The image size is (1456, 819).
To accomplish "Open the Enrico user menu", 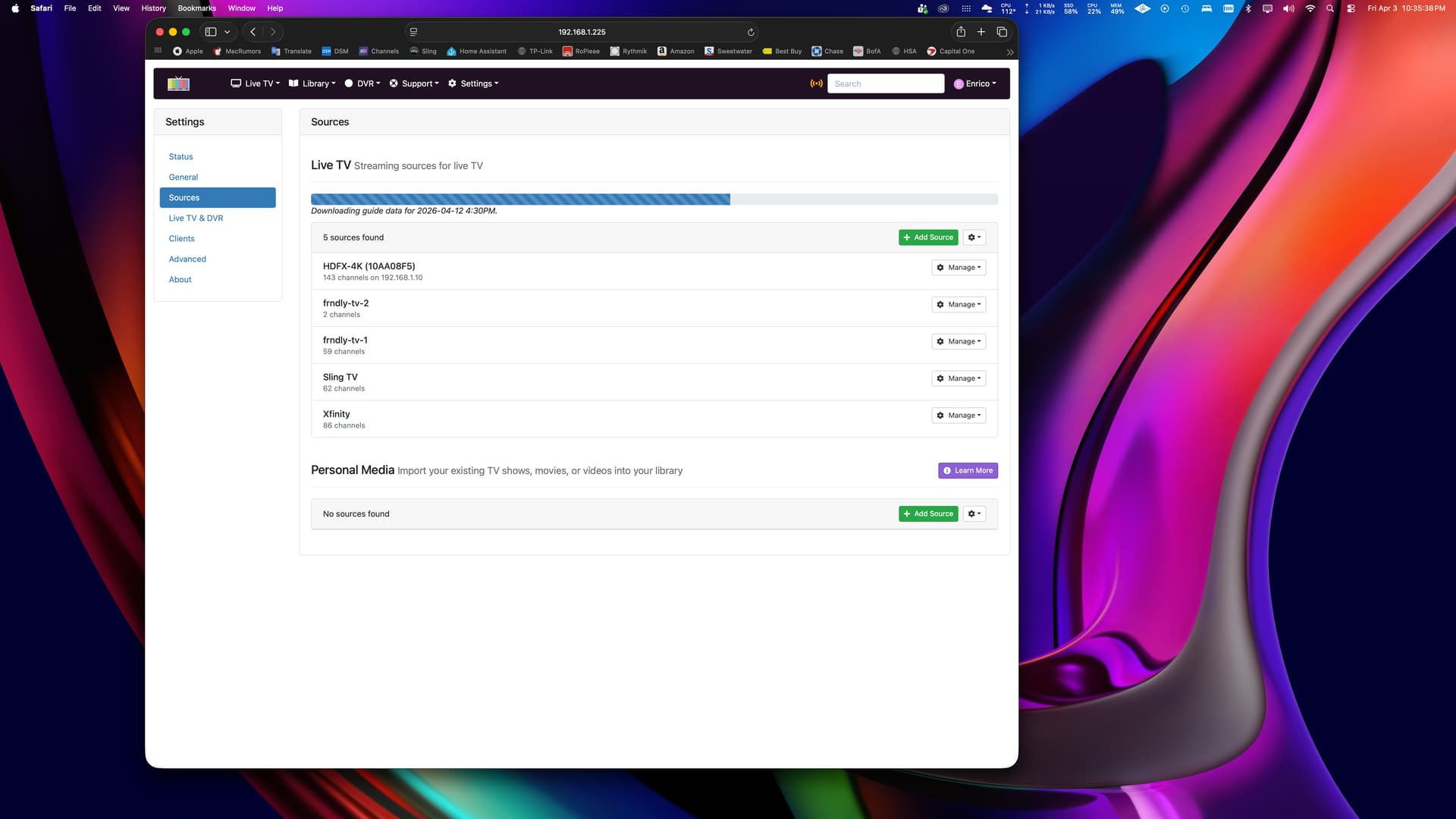I will click(975, 83).
